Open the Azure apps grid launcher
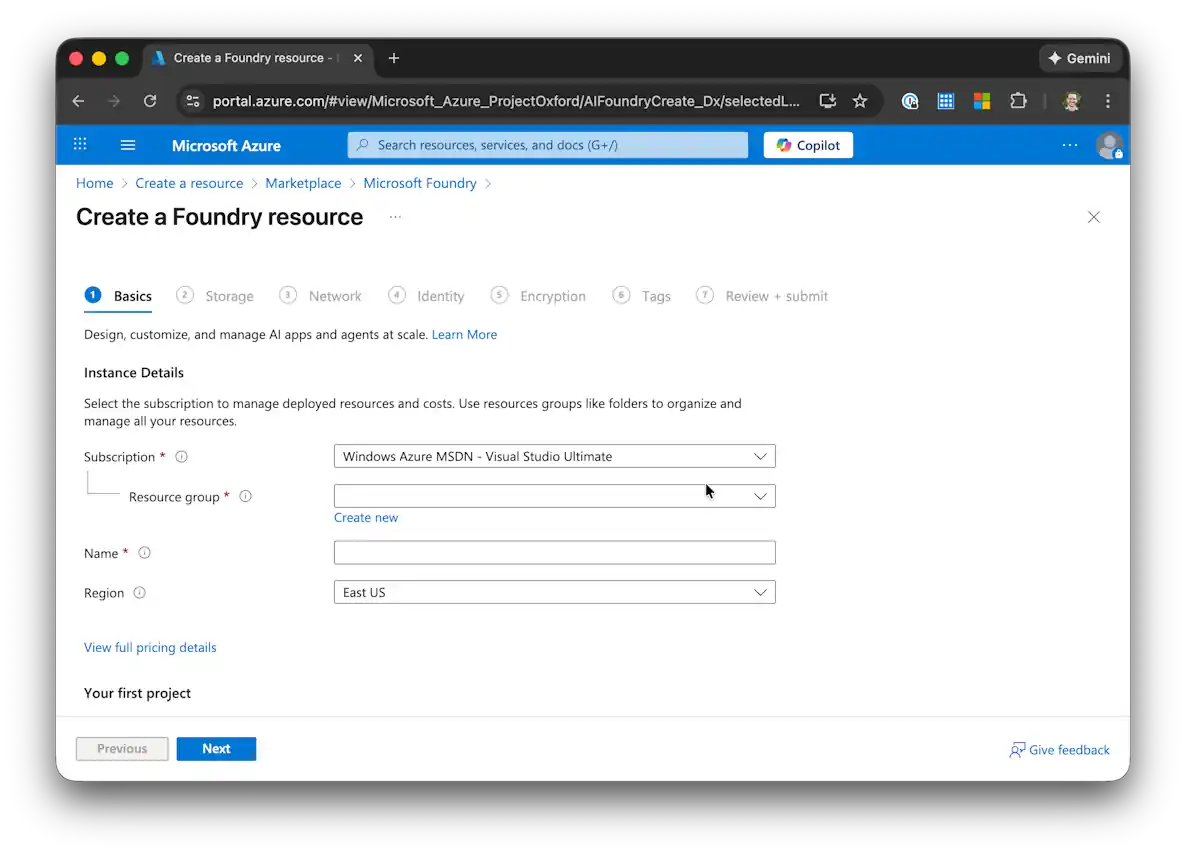1186x855 pixels. tap(80, 145)
